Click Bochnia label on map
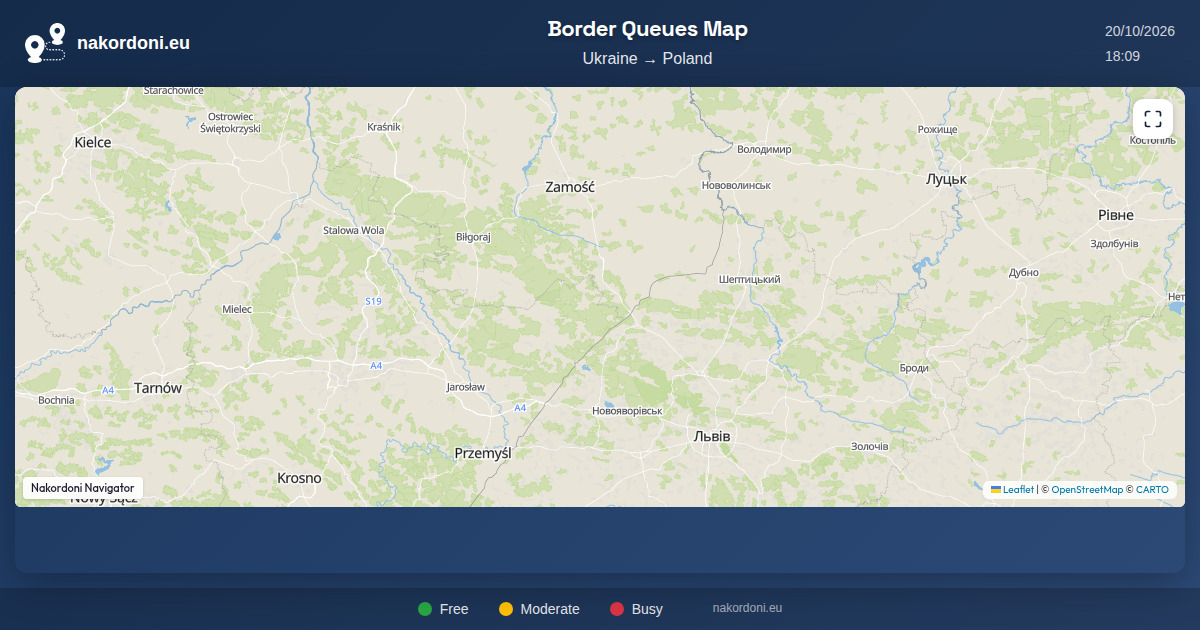1200x630 pixels. [56, 400]
